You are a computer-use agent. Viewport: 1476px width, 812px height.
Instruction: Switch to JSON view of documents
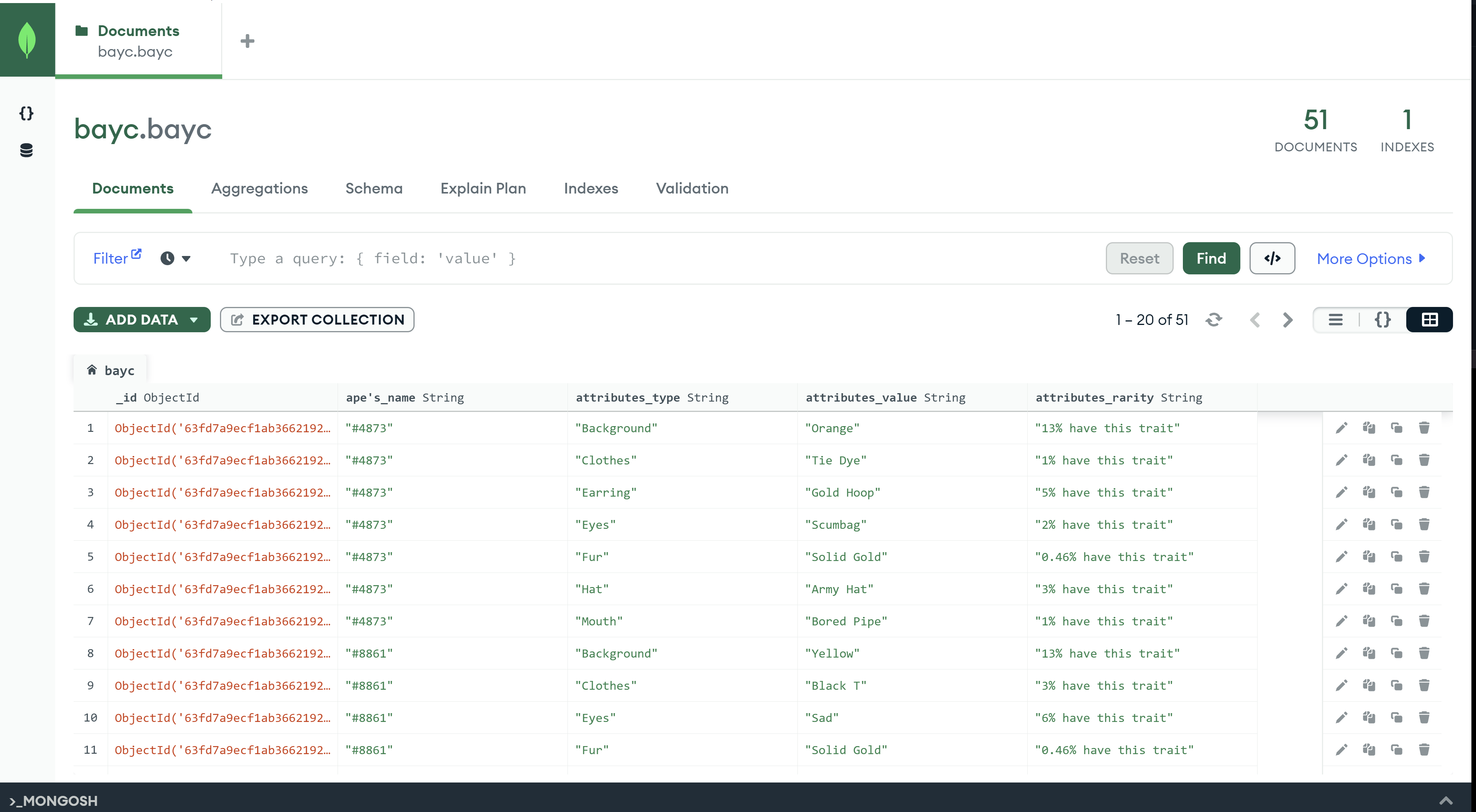point(1383,320)
